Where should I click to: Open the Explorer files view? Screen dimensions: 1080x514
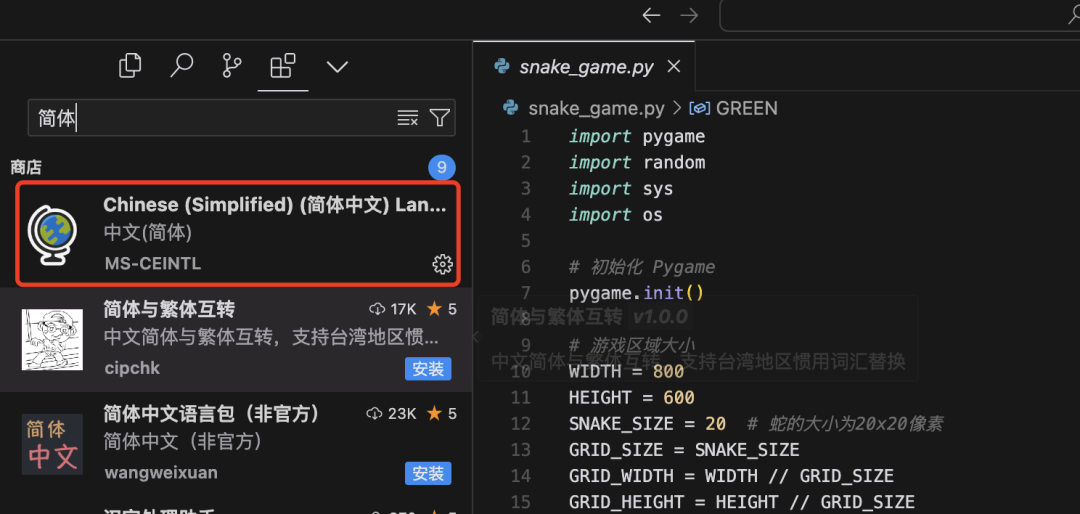[130, 66]
